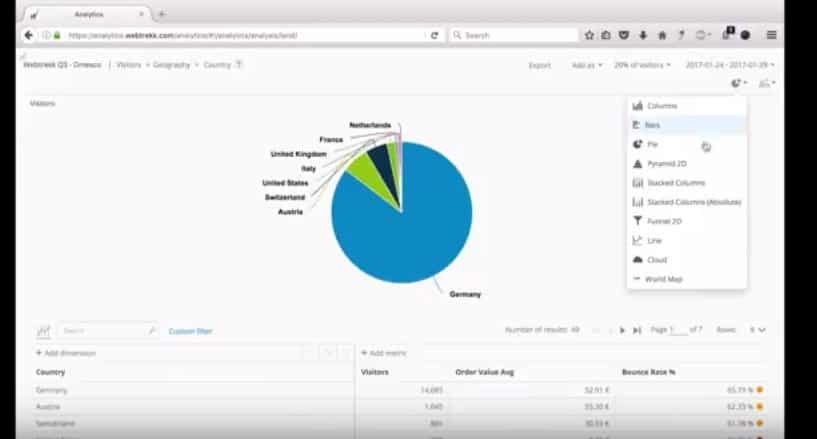Viewport: 817px width, 439px height.
Task: Click the table search input field
Action: coord(103,330)
